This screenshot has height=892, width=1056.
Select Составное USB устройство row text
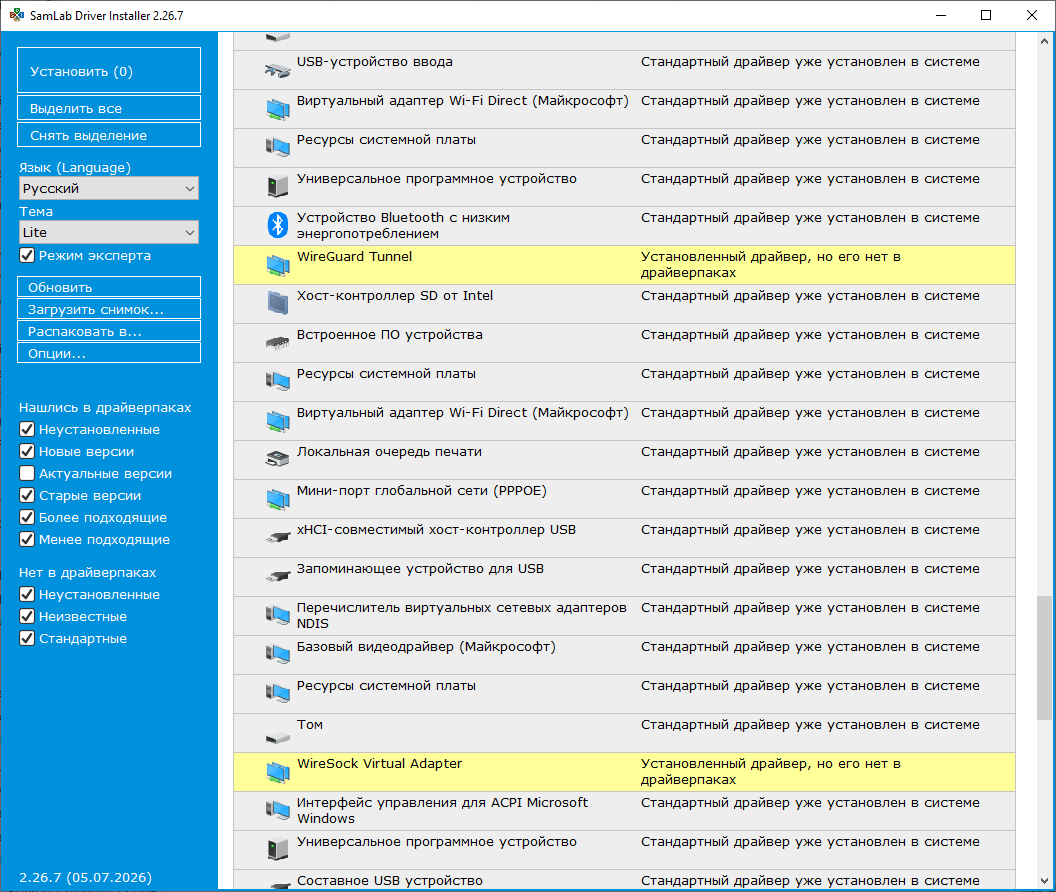390,881
